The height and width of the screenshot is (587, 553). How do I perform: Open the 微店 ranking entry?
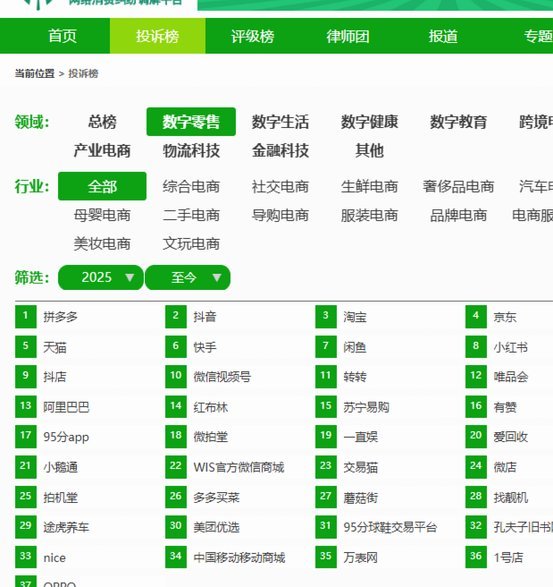tap(505, 467)
